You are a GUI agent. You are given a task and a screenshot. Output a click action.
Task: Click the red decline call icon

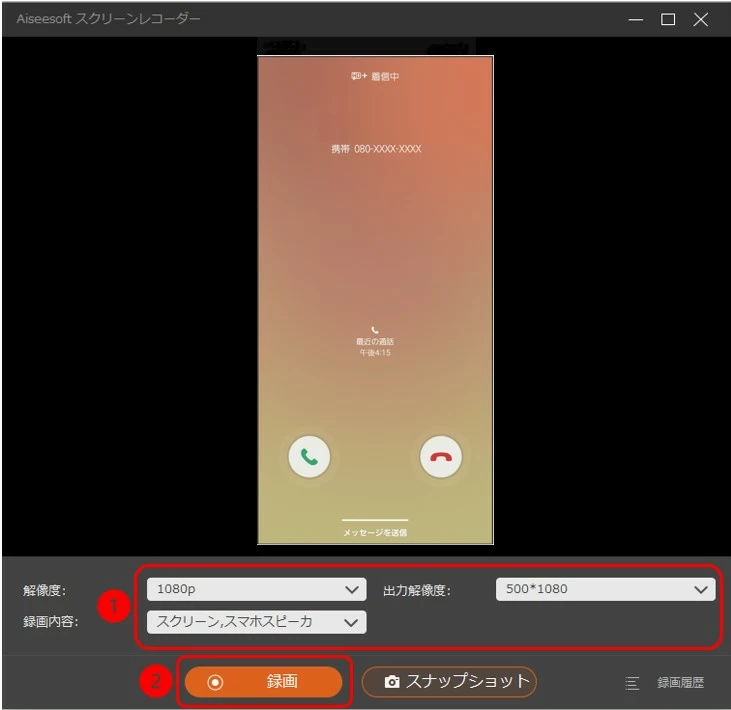click(x=441, y=457)
